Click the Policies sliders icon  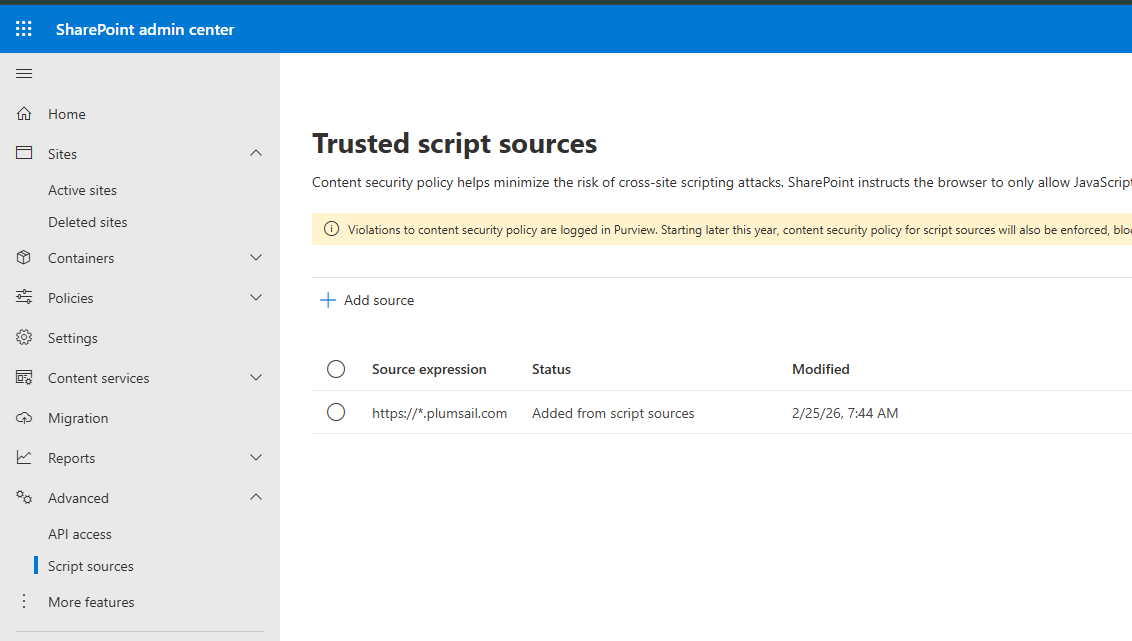[24, 298]
